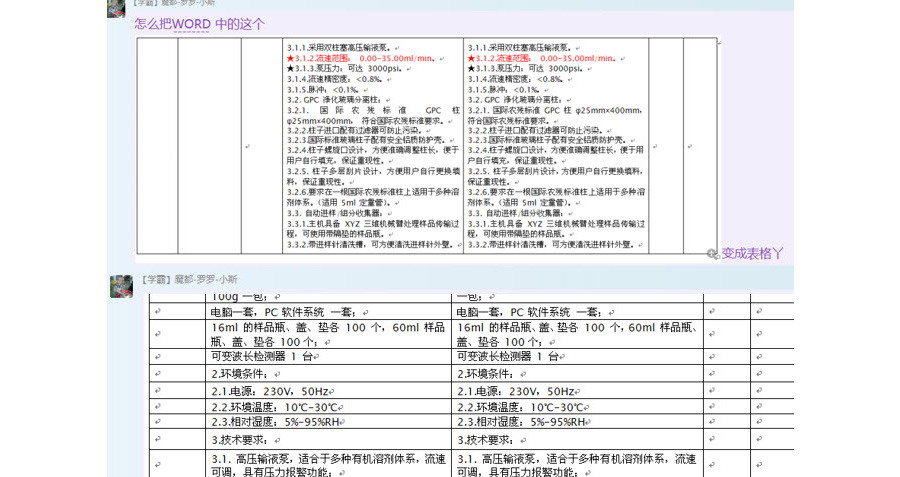This screenshot has height=477, width=900.
Task: Click right-column 3.1.4.流速精密度 line in the first table
Action: (x=517, y=79)
